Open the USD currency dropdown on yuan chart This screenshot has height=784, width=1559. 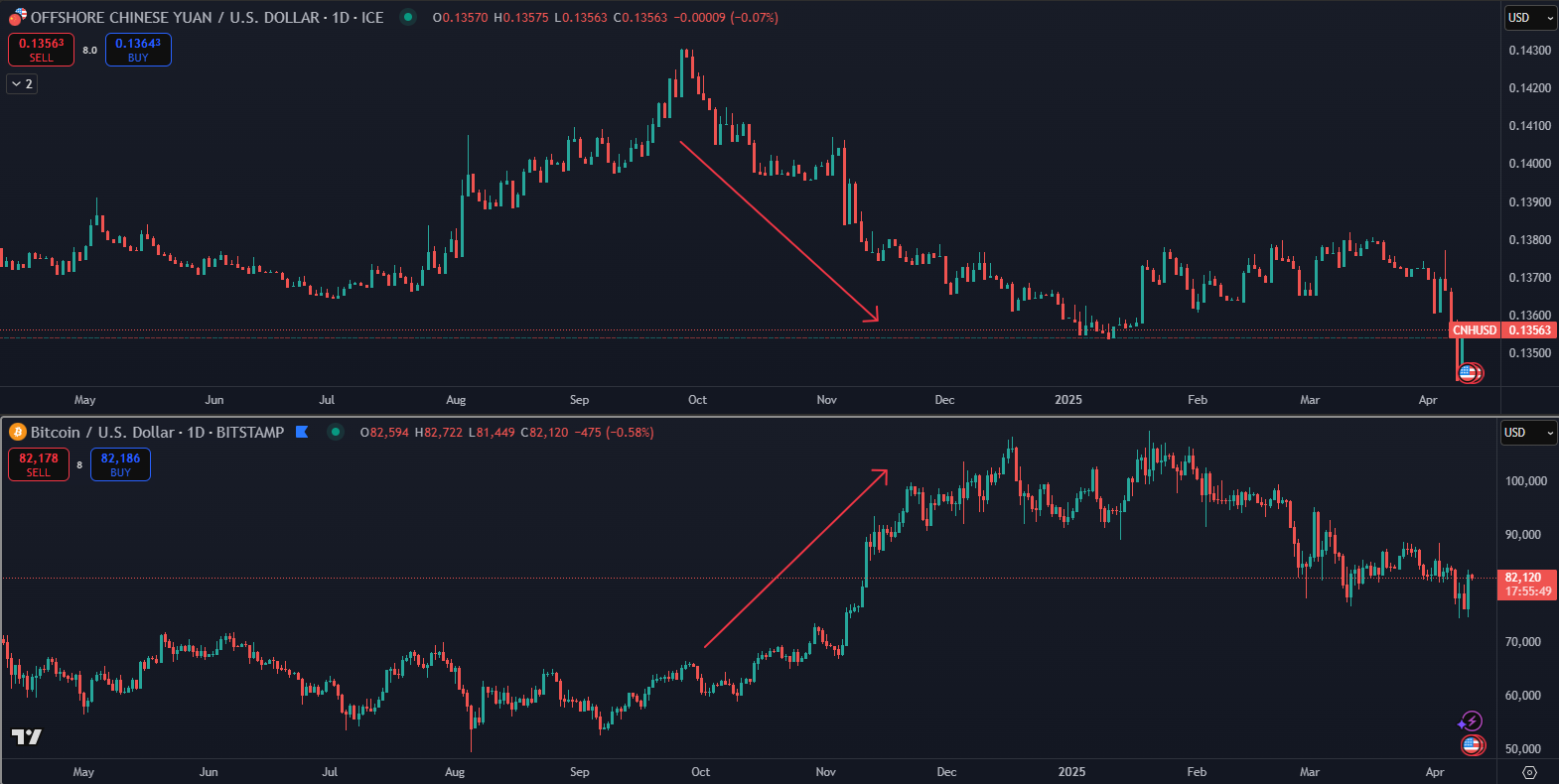[1529, 17]
